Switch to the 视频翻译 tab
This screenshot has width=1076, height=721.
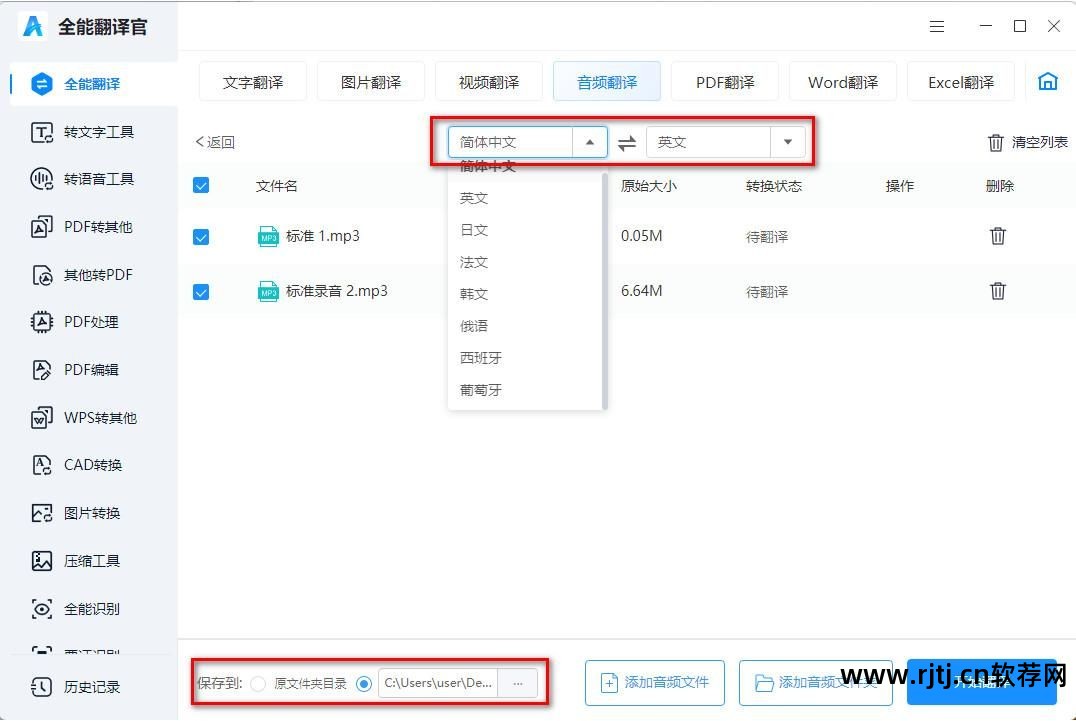pyautogui.click(x=489, y=82)
